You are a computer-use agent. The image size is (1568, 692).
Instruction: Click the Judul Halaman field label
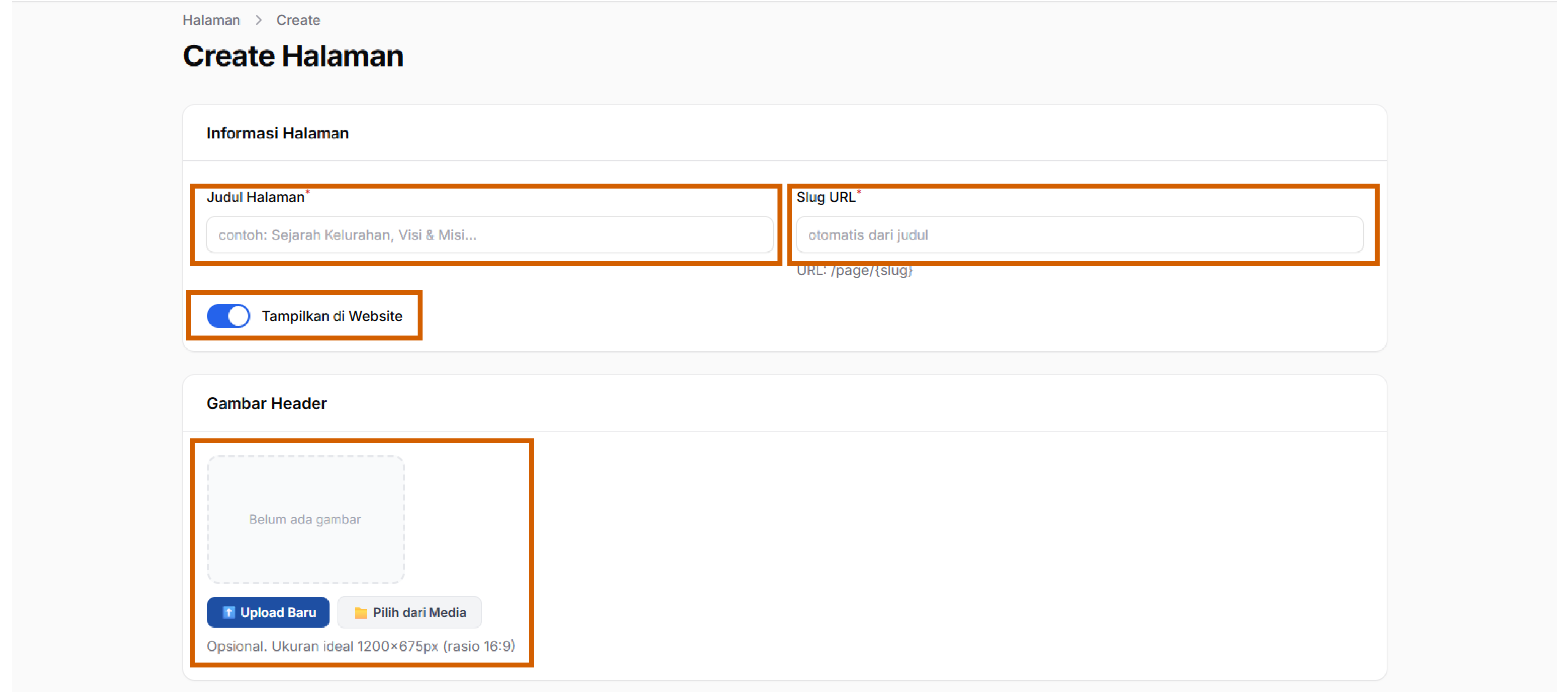pyautogui.click(x=255, y=197)
